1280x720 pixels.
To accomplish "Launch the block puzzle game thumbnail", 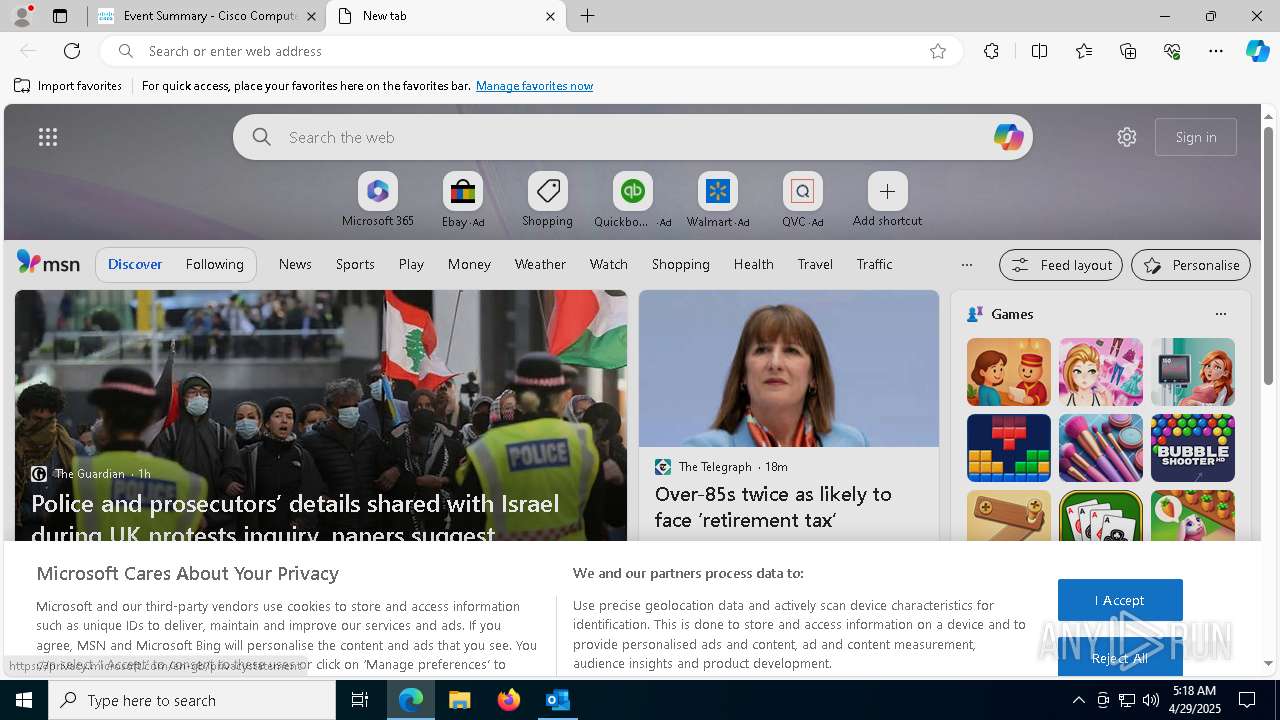I will pyautogui.click(x=1008, y=448).
